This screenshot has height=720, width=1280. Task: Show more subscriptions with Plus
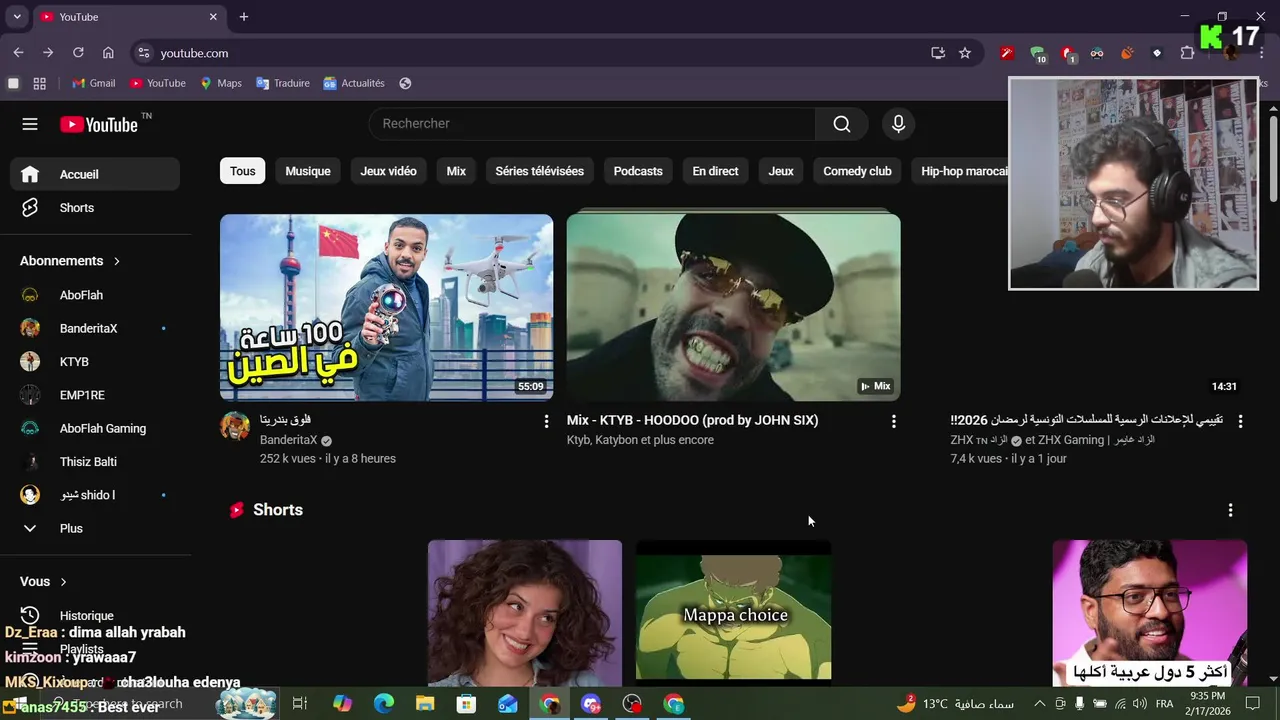95,528
